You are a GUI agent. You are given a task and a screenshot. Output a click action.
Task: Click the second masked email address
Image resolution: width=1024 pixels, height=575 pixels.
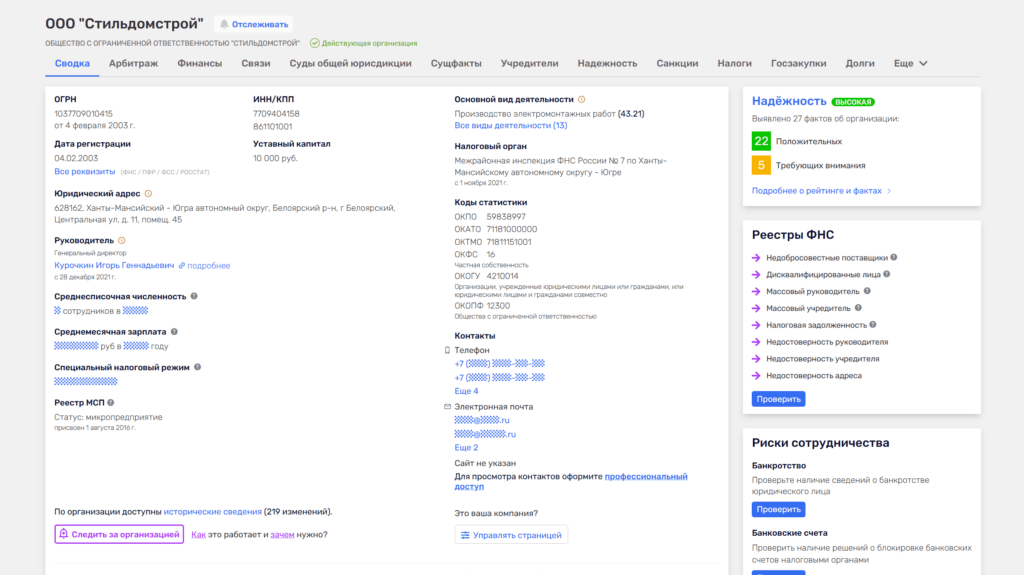(x=485, y=435)
